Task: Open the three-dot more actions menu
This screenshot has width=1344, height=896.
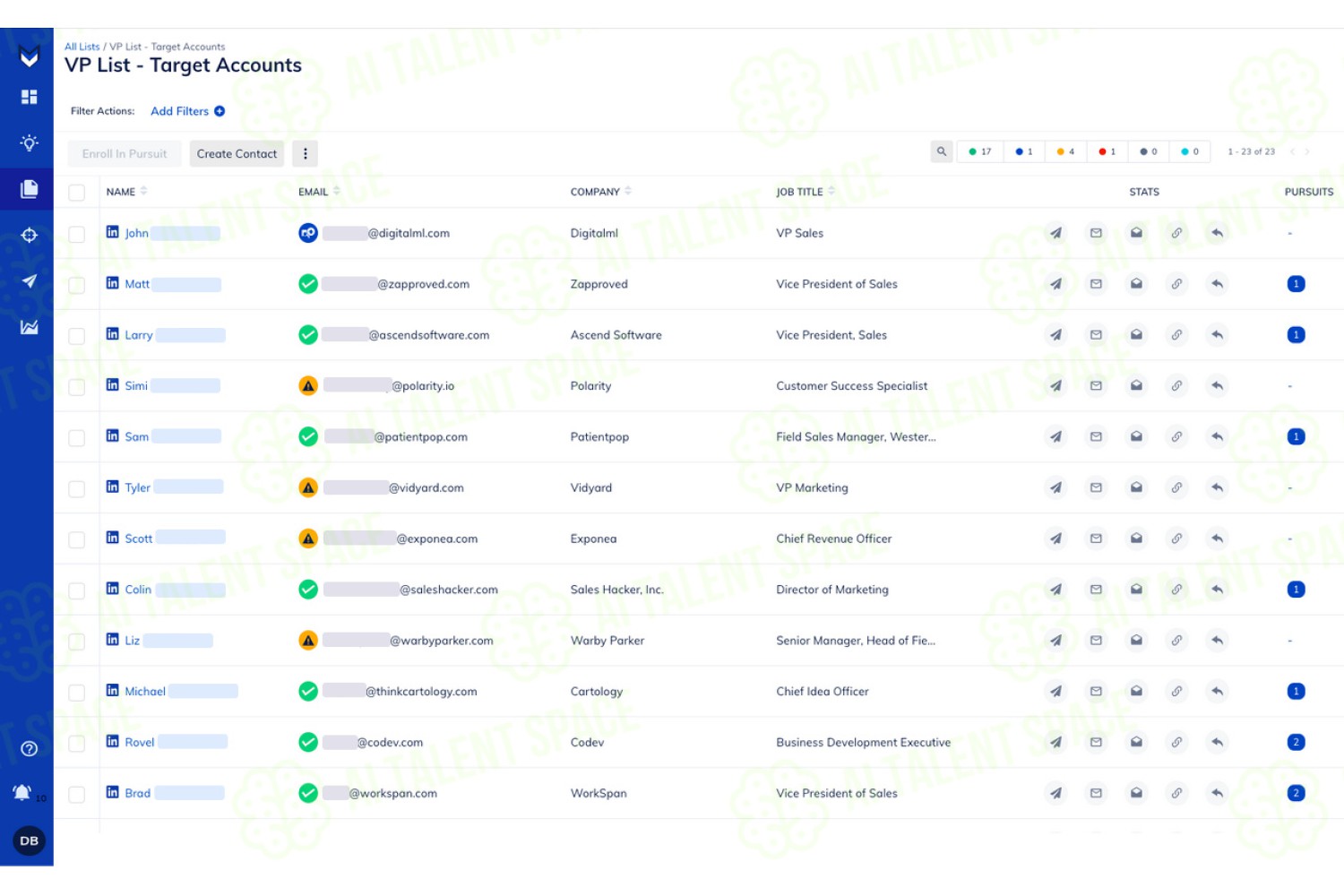Action: click(306, 153)
